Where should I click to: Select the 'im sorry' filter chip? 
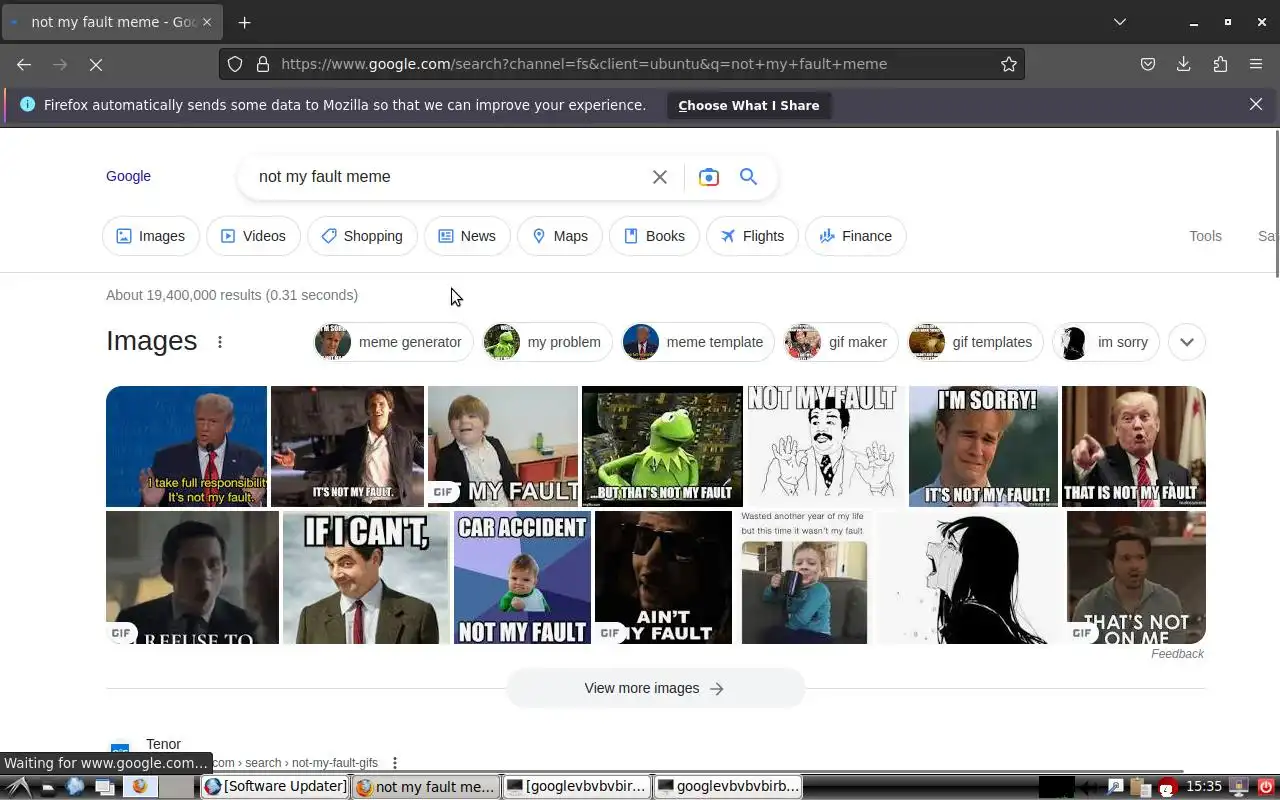(x=1106, y=342)
